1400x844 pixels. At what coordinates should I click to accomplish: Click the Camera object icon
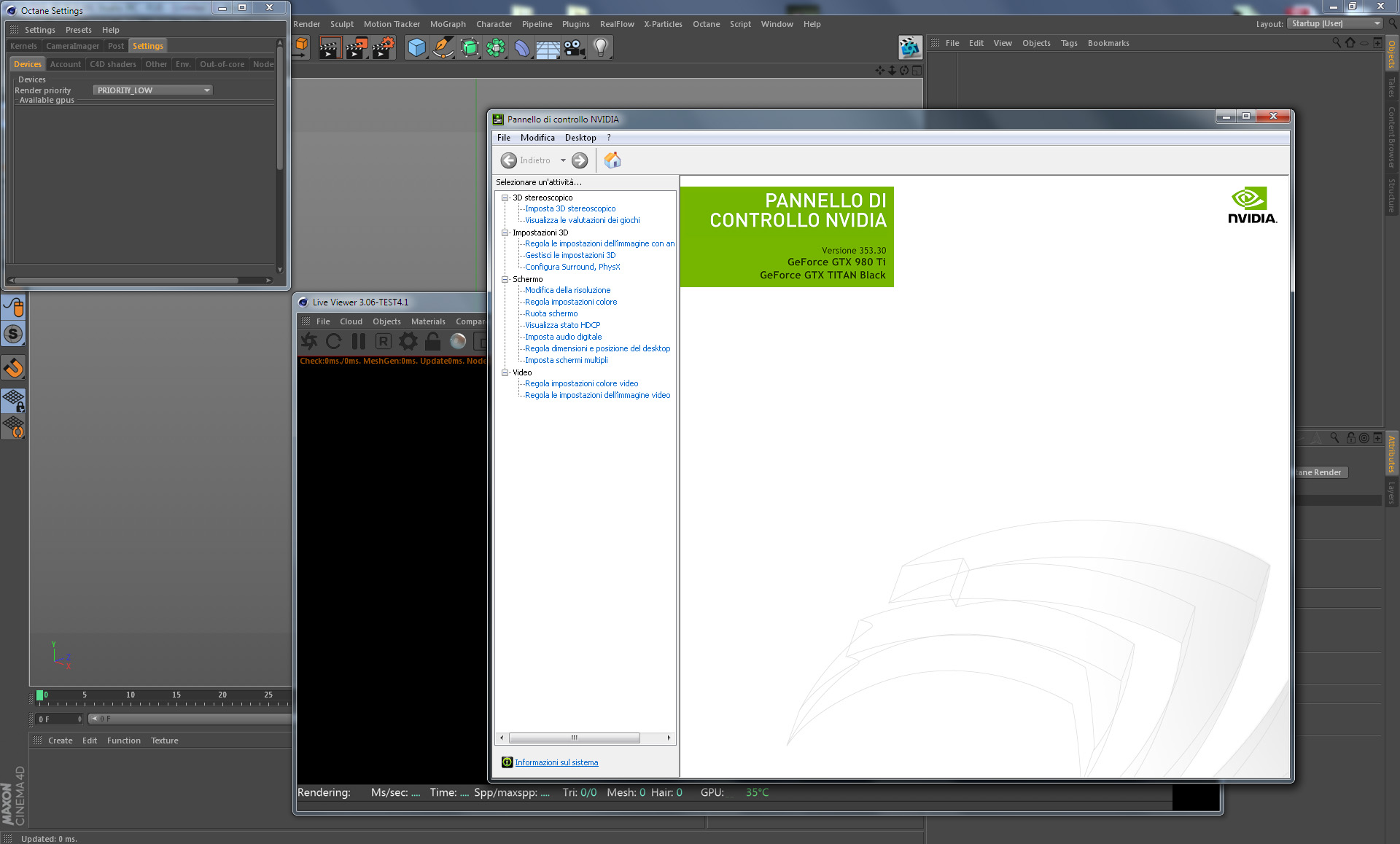575,48
